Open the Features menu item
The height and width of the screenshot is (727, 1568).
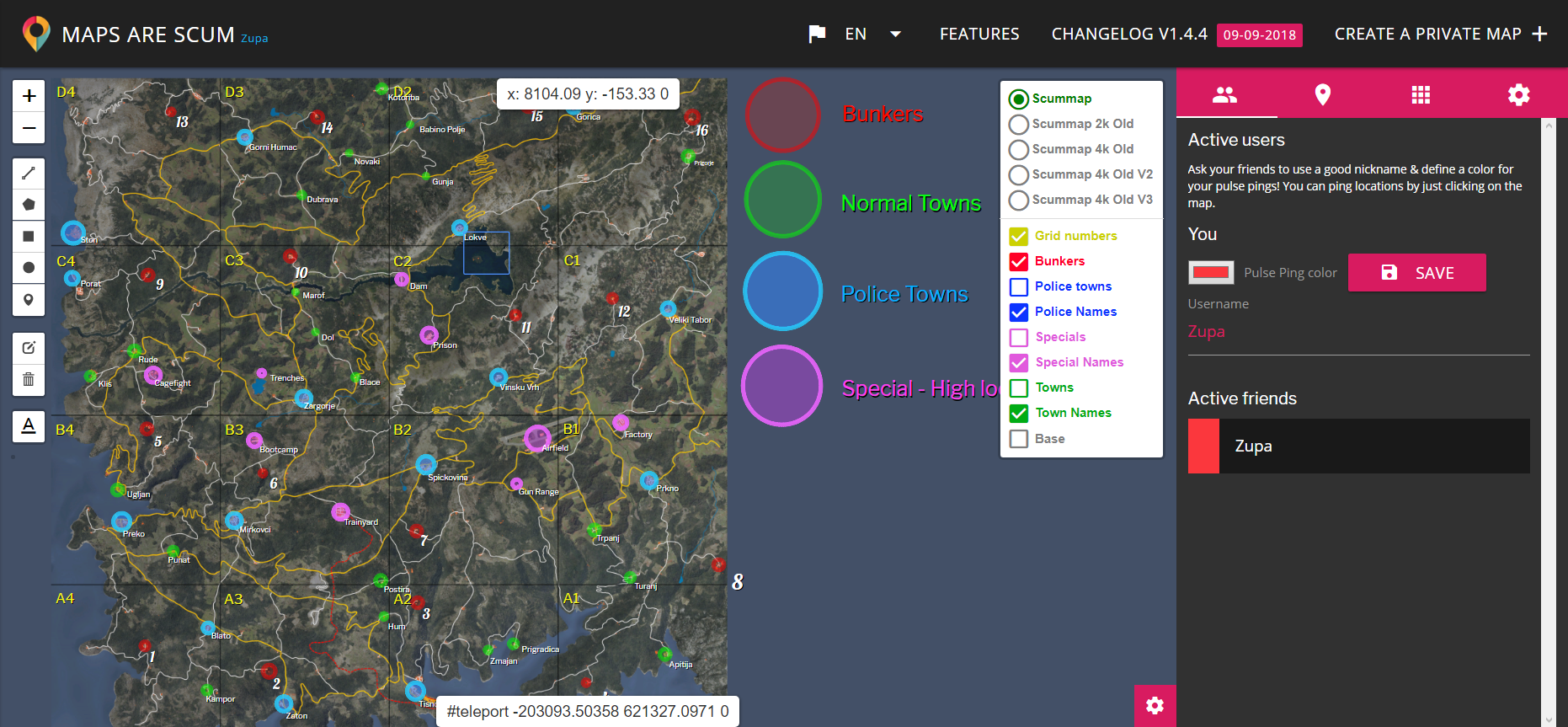click(979, 35)
